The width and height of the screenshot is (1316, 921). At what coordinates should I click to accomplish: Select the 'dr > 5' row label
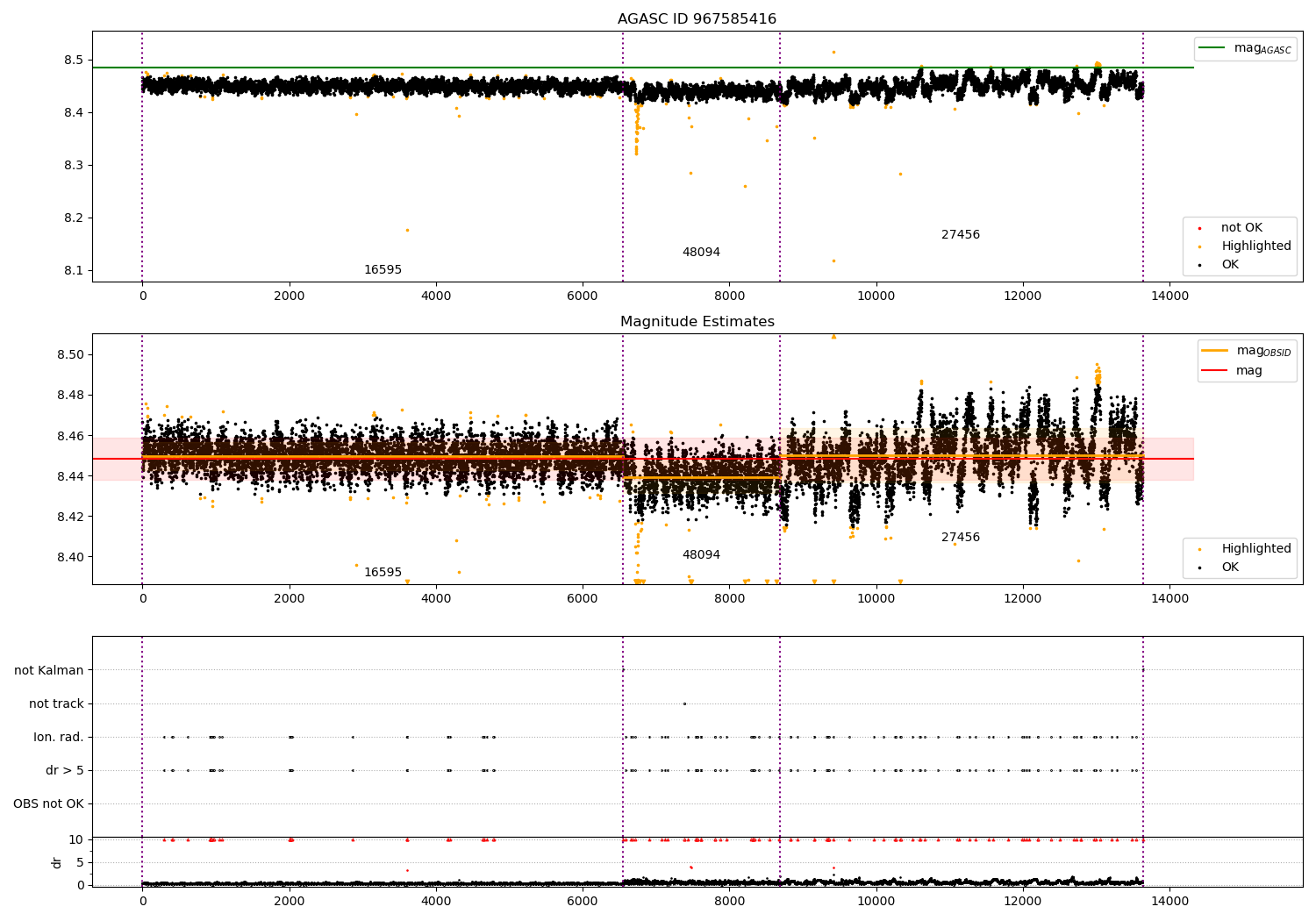(65, 771)
